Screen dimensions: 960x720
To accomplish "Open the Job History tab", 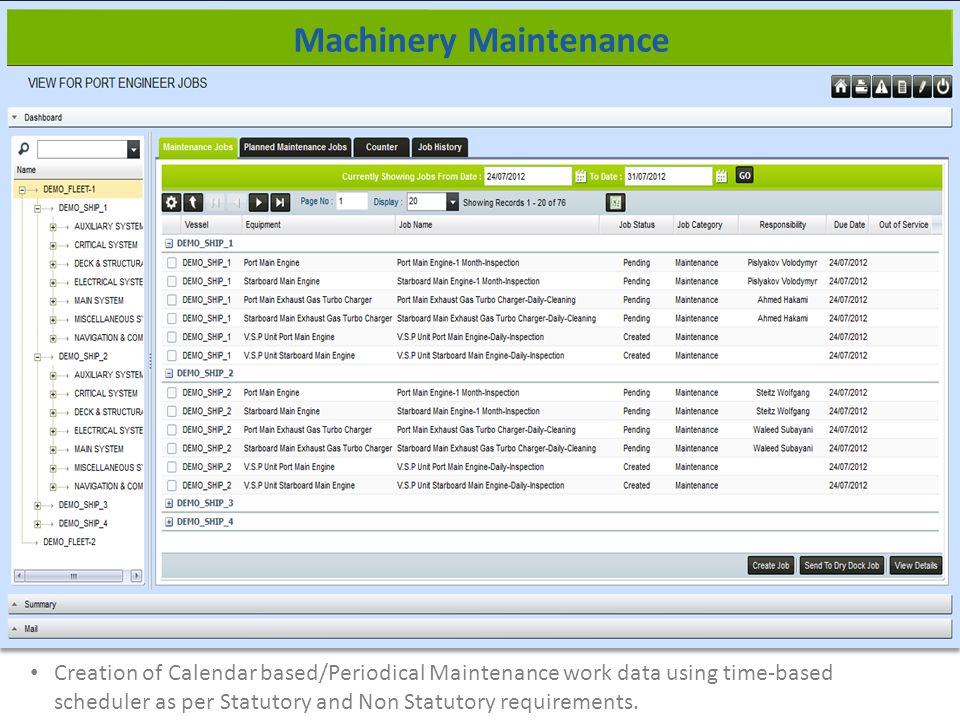I will click(440, 147).
